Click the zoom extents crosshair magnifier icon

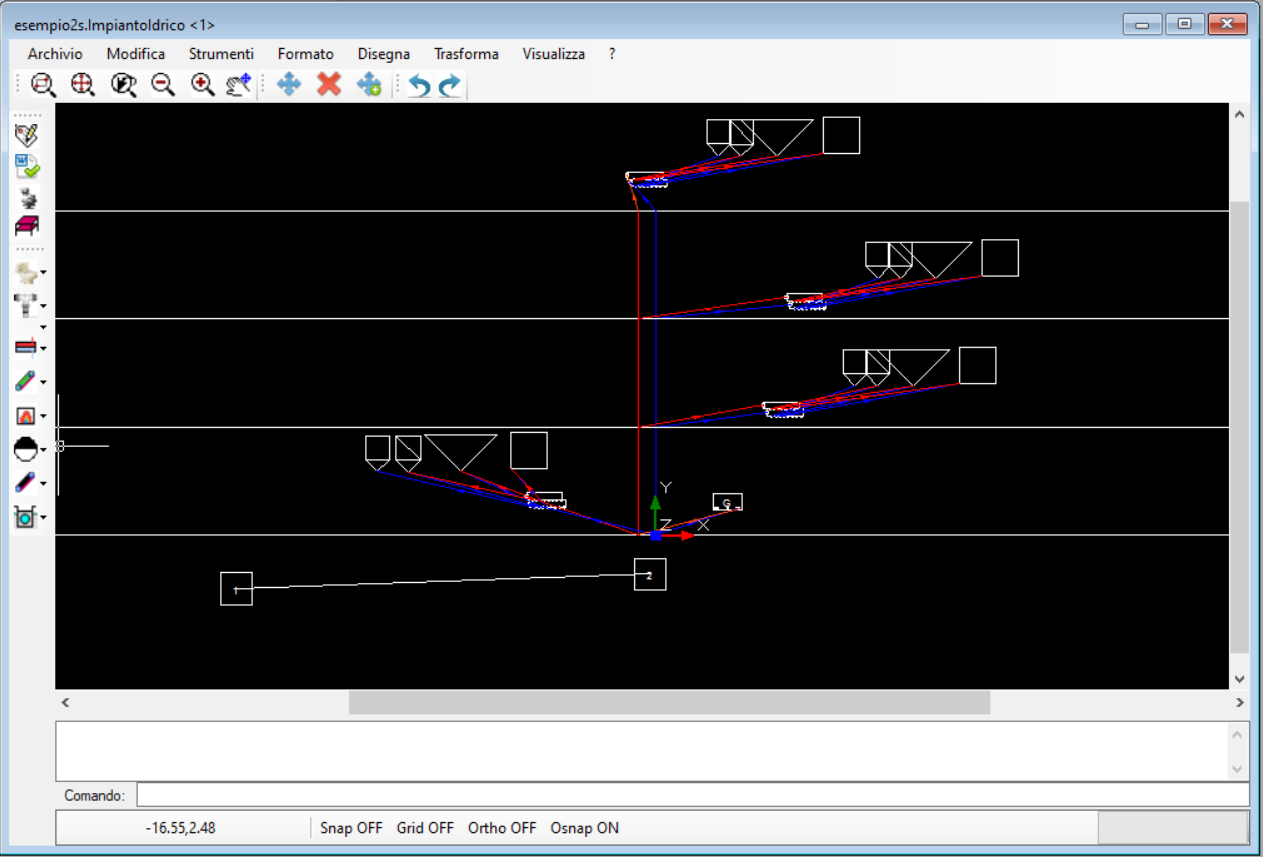[x=83, y=85]
